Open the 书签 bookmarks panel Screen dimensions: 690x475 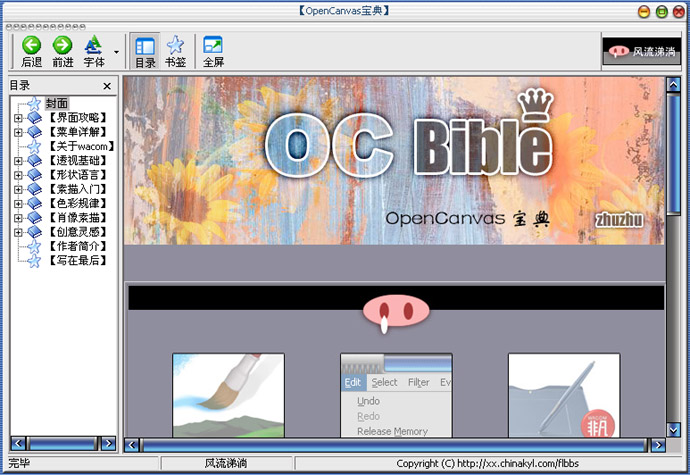[176, 52]
